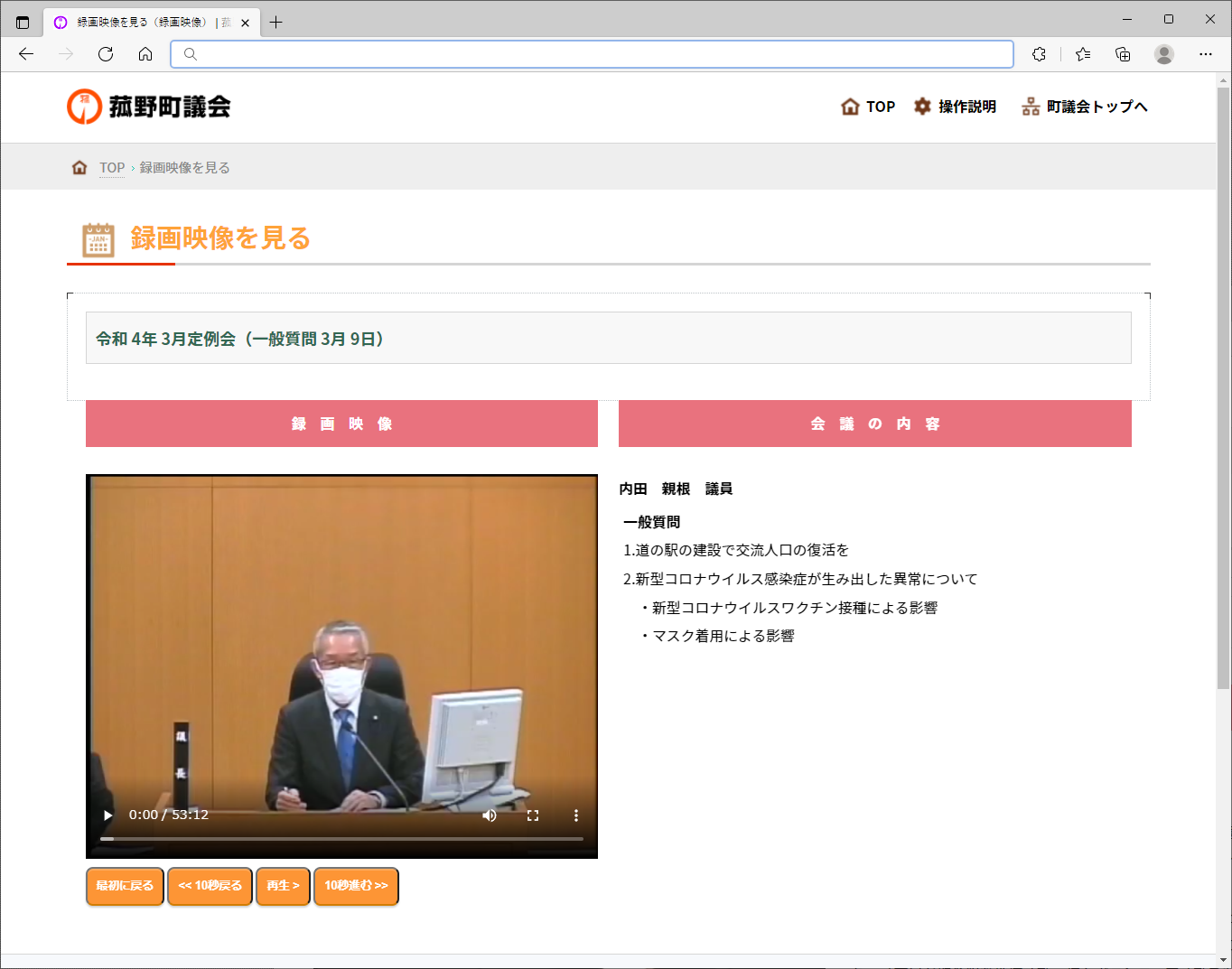
Task: Click text 内田 親根 議員
Action: 676,489
